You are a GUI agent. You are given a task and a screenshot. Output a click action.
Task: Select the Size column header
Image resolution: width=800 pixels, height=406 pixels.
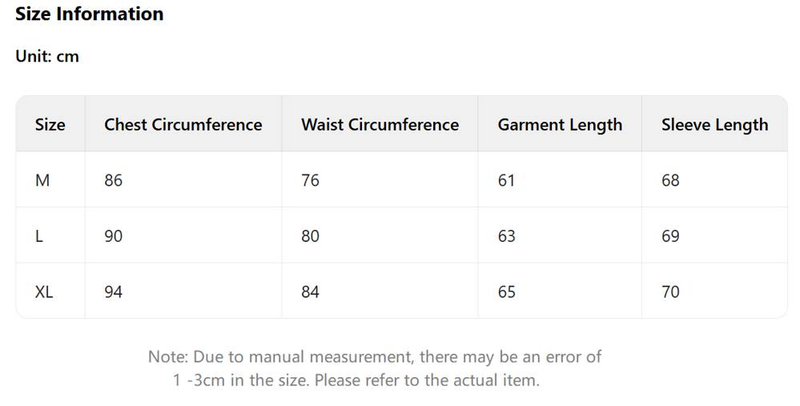click(x=50, y=125)
